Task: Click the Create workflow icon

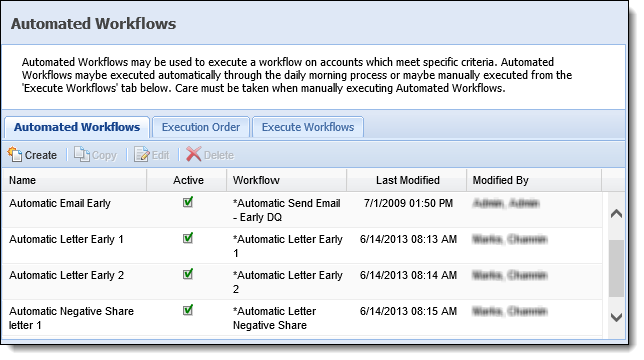Action: [15, 154]
